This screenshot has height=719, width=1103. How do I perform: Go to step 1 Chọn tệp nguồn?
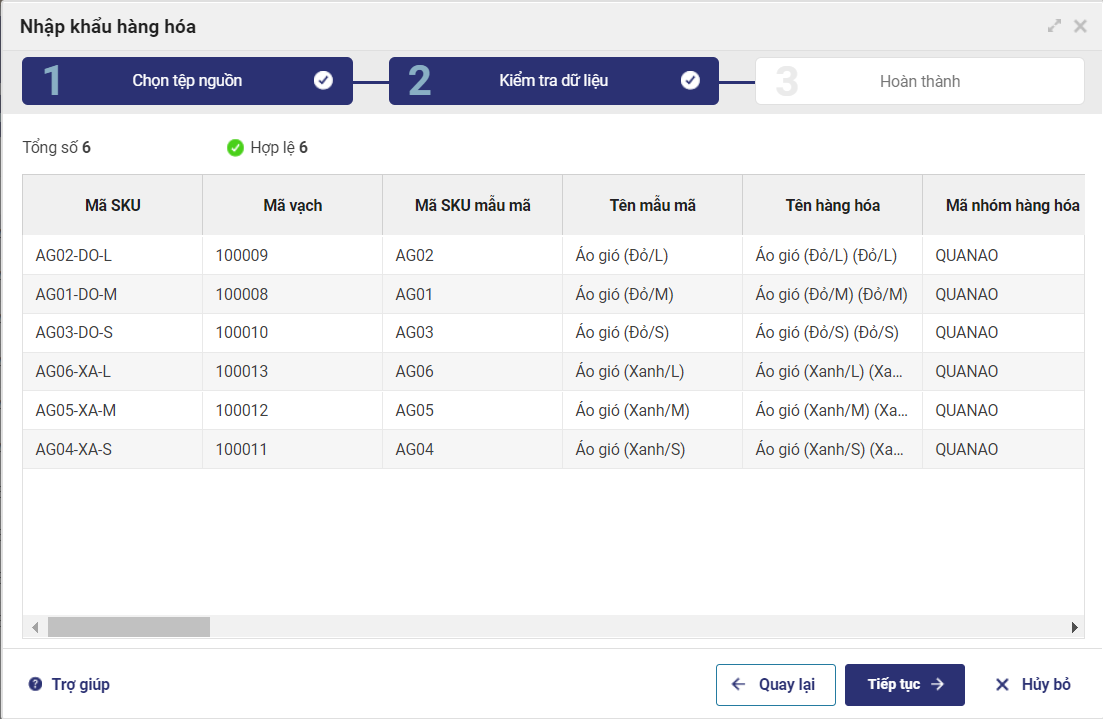click(187, 81)
